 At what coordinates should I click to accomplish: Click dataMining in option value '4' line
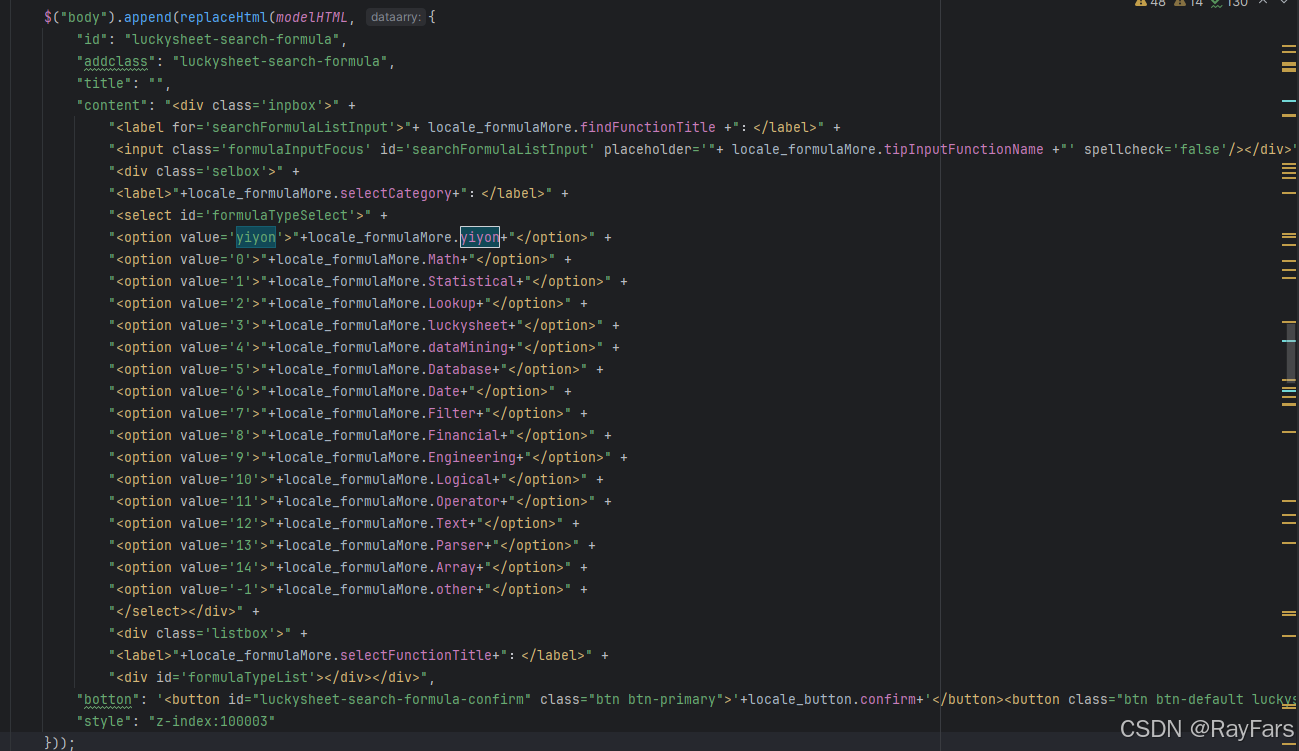pyautogui.click(x=468, y=347)
